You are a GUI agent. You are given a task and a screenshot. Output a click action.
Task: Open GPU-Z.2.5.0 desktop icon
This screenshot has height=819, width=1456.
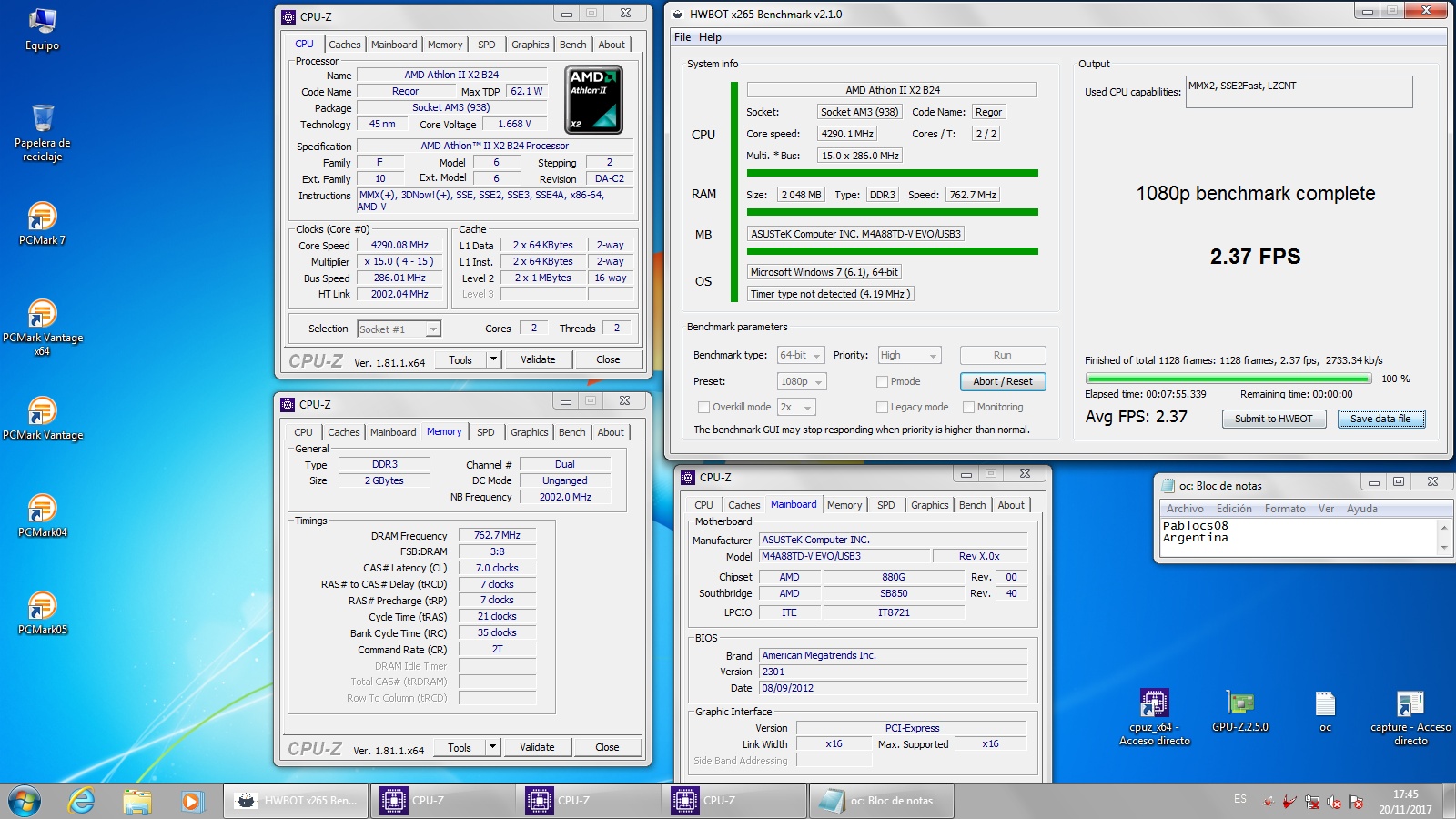point(1240,712)
